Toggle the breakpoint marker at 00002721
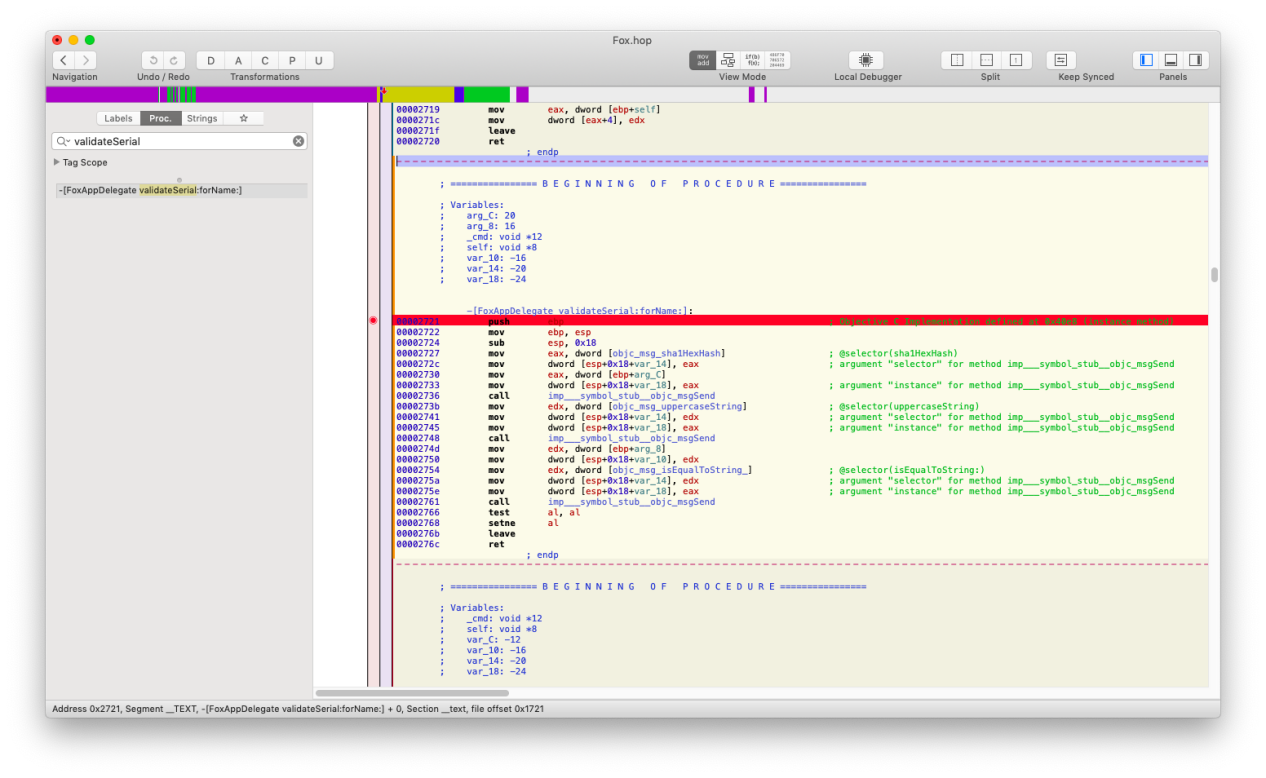The width and height of the screenshot is (1266, 778). pos(373,321)
